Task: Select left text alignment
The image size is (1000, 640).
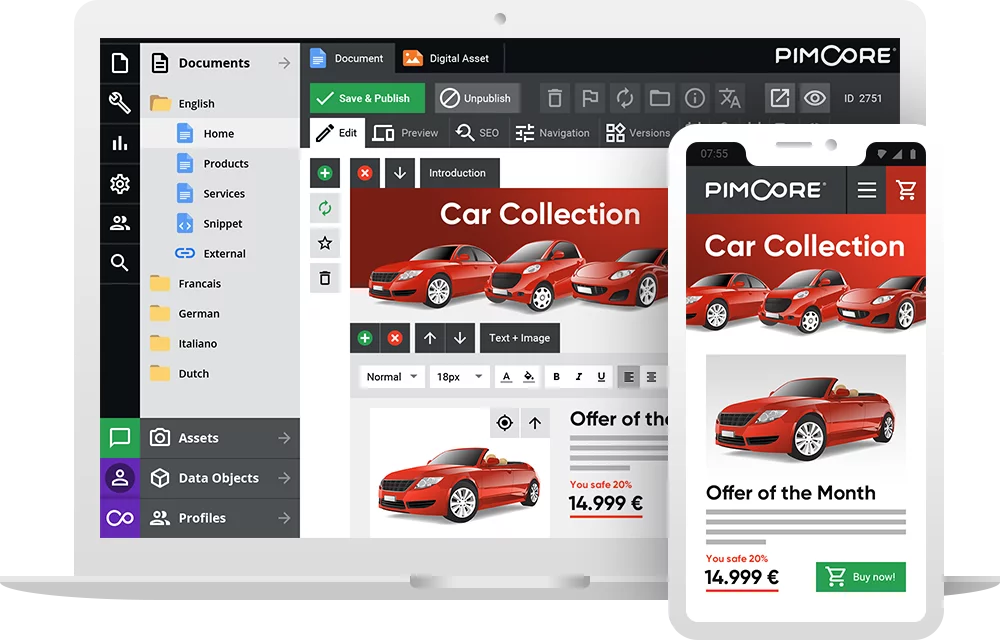Action: pos(629,377)
